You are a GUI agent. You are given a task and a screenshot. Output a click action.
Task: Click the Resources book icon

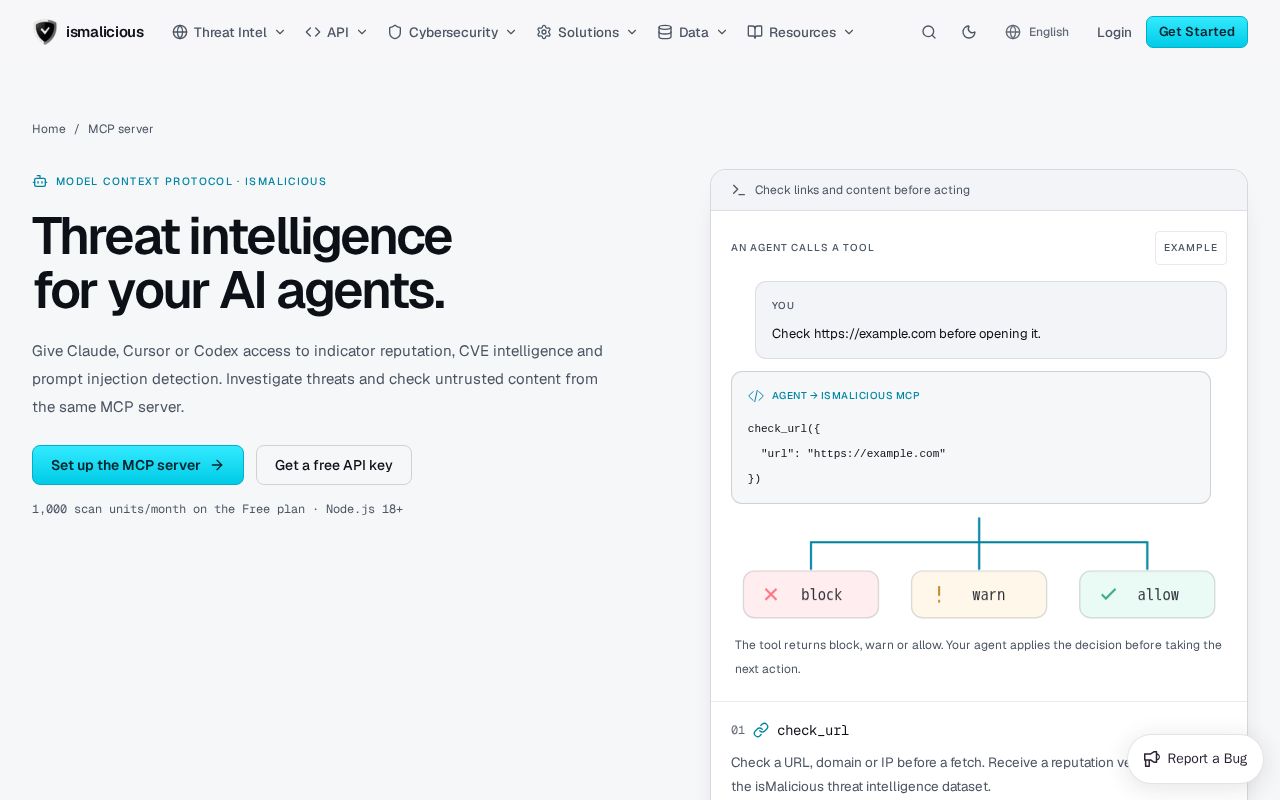[x=755, y=32]
